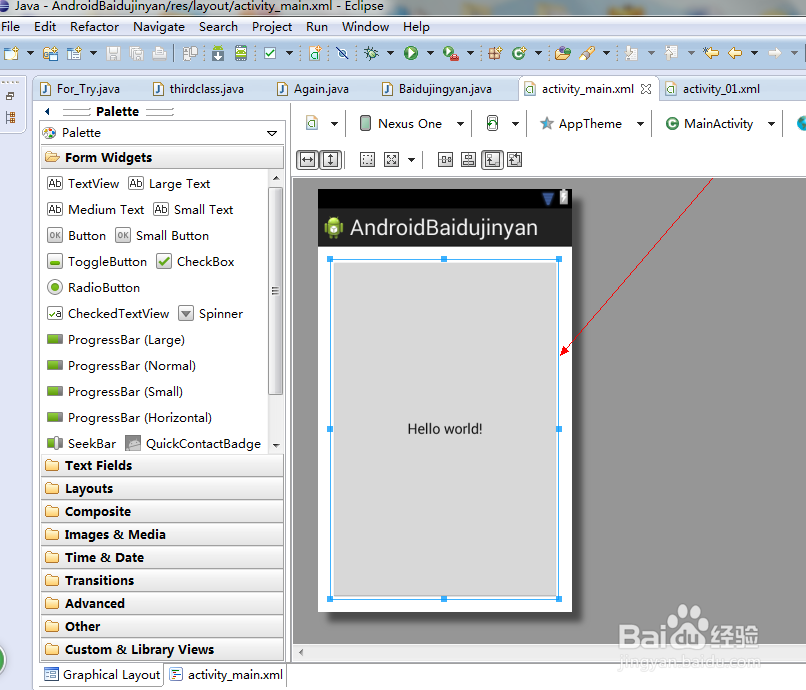
Task: Click the Print icon in the toolbar
Action: pyautogui.click(x=159, y=53)
